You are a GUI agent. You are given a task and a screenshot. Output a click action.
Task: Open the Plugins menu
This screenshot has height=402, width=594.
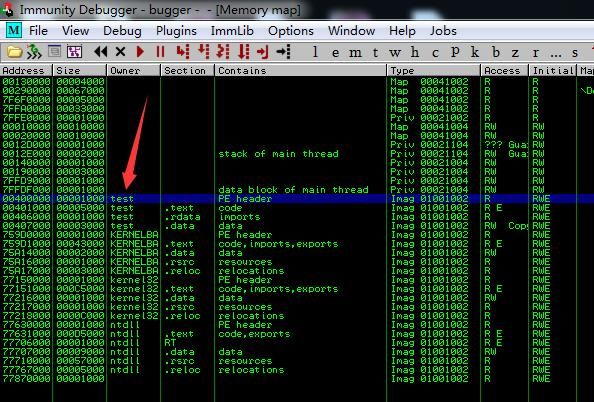click(x=176, y=31)
